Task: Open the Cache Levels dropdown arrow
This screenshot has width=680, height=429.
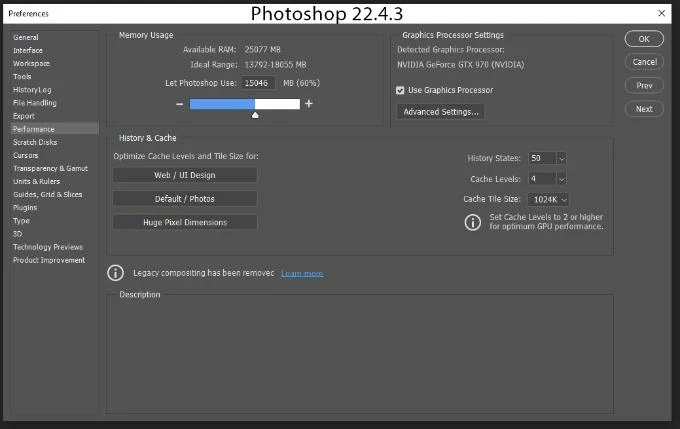Action: tap(561, 179)
